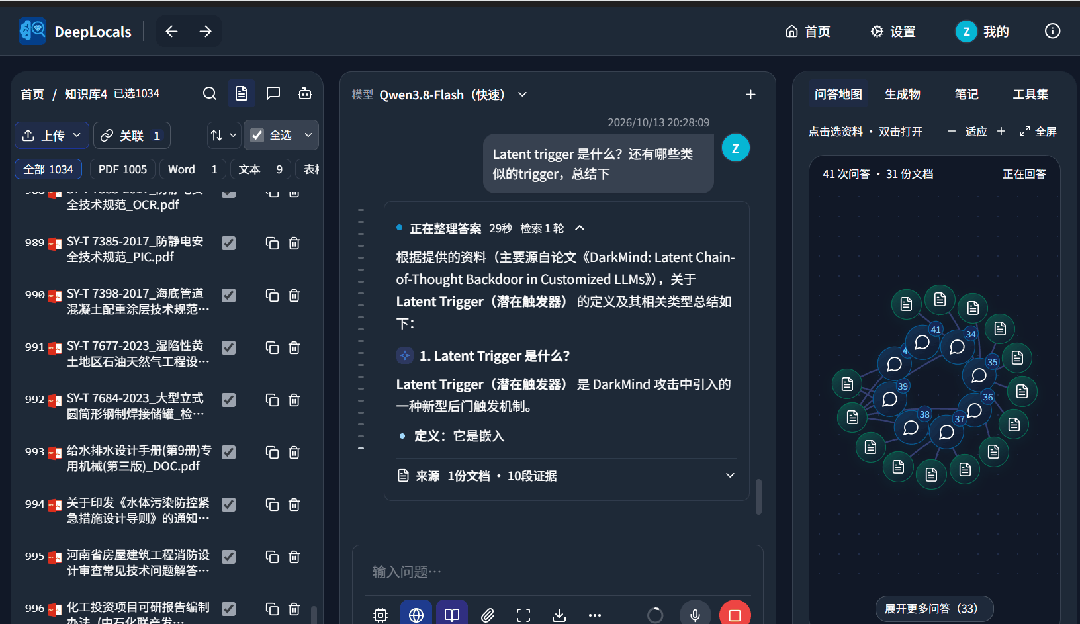
Task: Delete the SY-T 7385-2017 PIC.pdf file
Action: point(294,243)
